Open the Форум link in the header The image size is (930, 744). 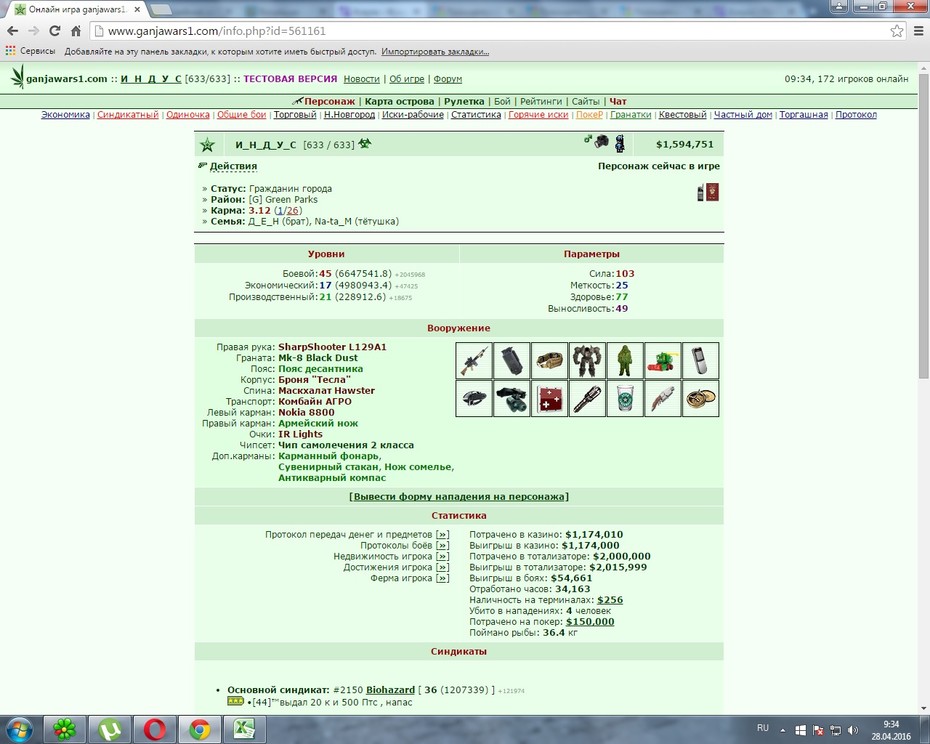point(447,79)
